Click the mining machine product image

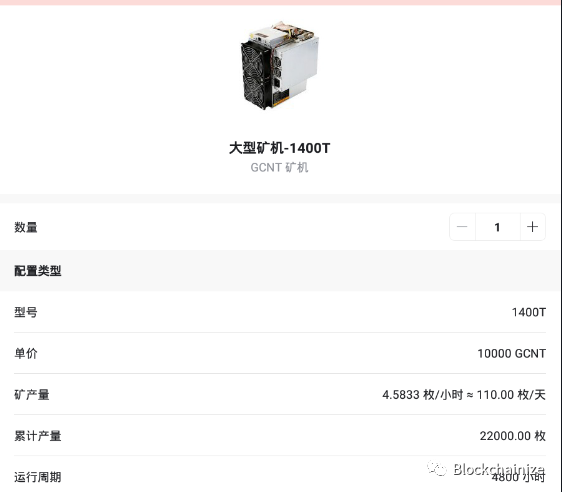pos(280,65)
